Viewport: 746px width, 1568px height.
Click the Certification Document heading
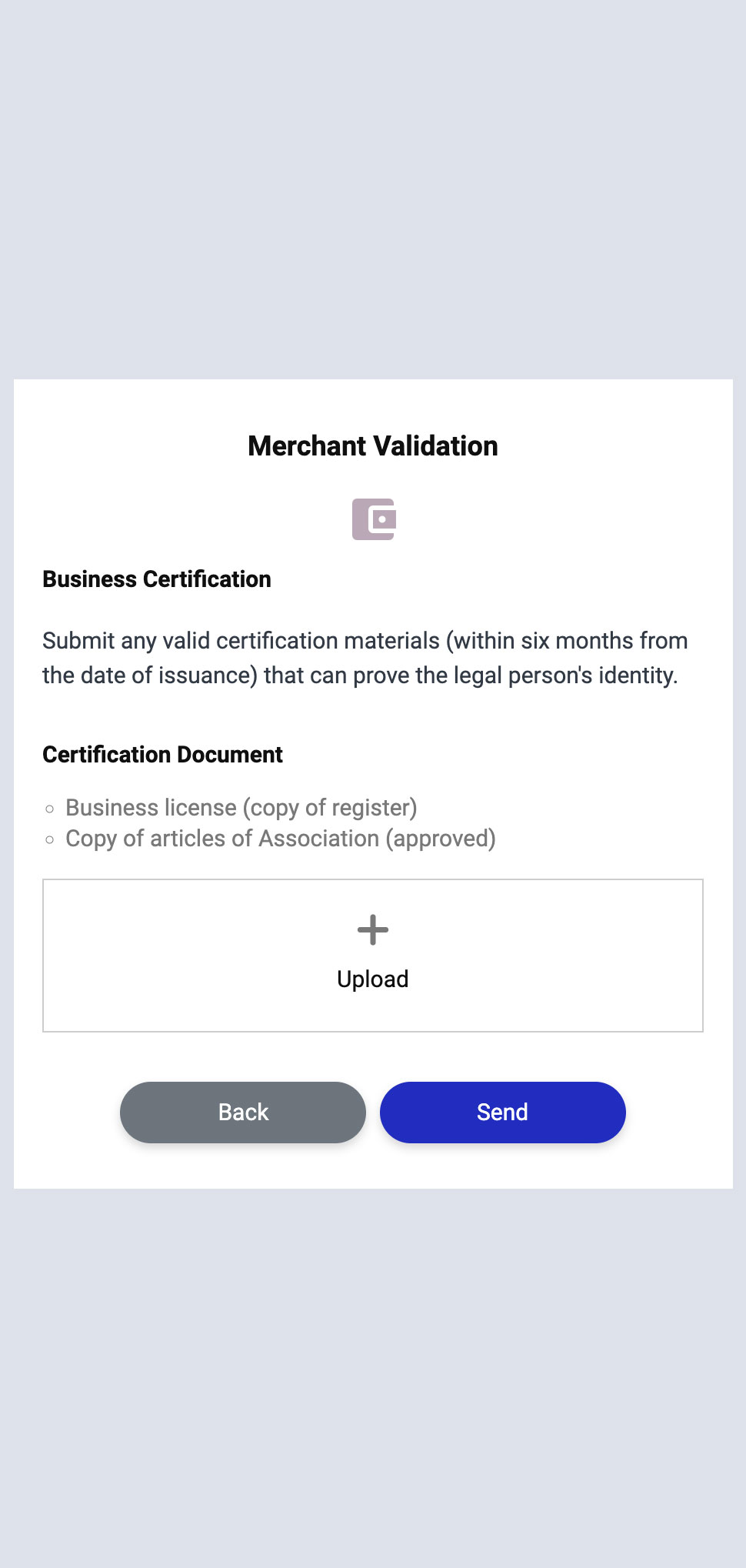[162, 755]
